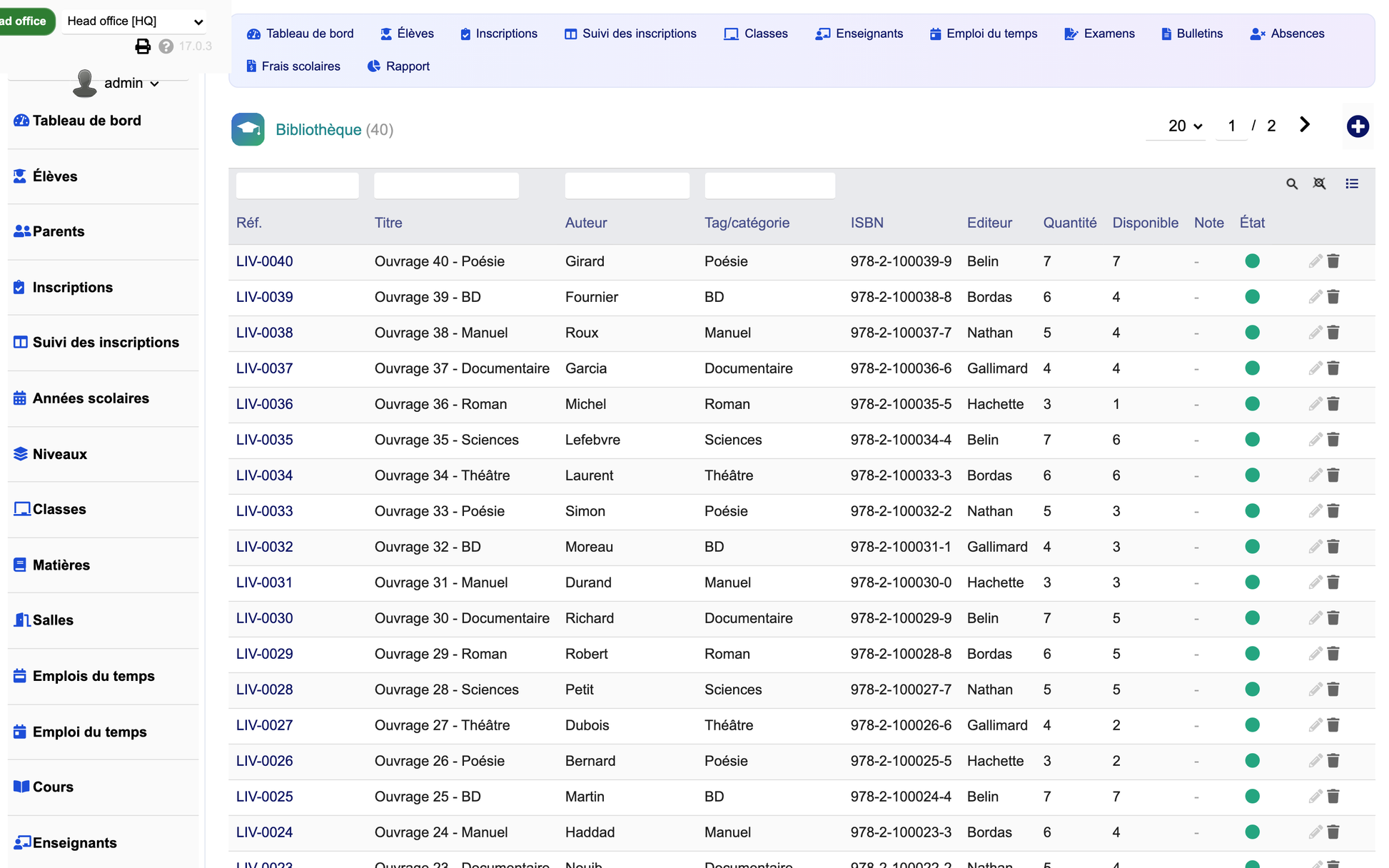
Task: Delete trash icon for LIV-0025
Action: [1333, 797]
